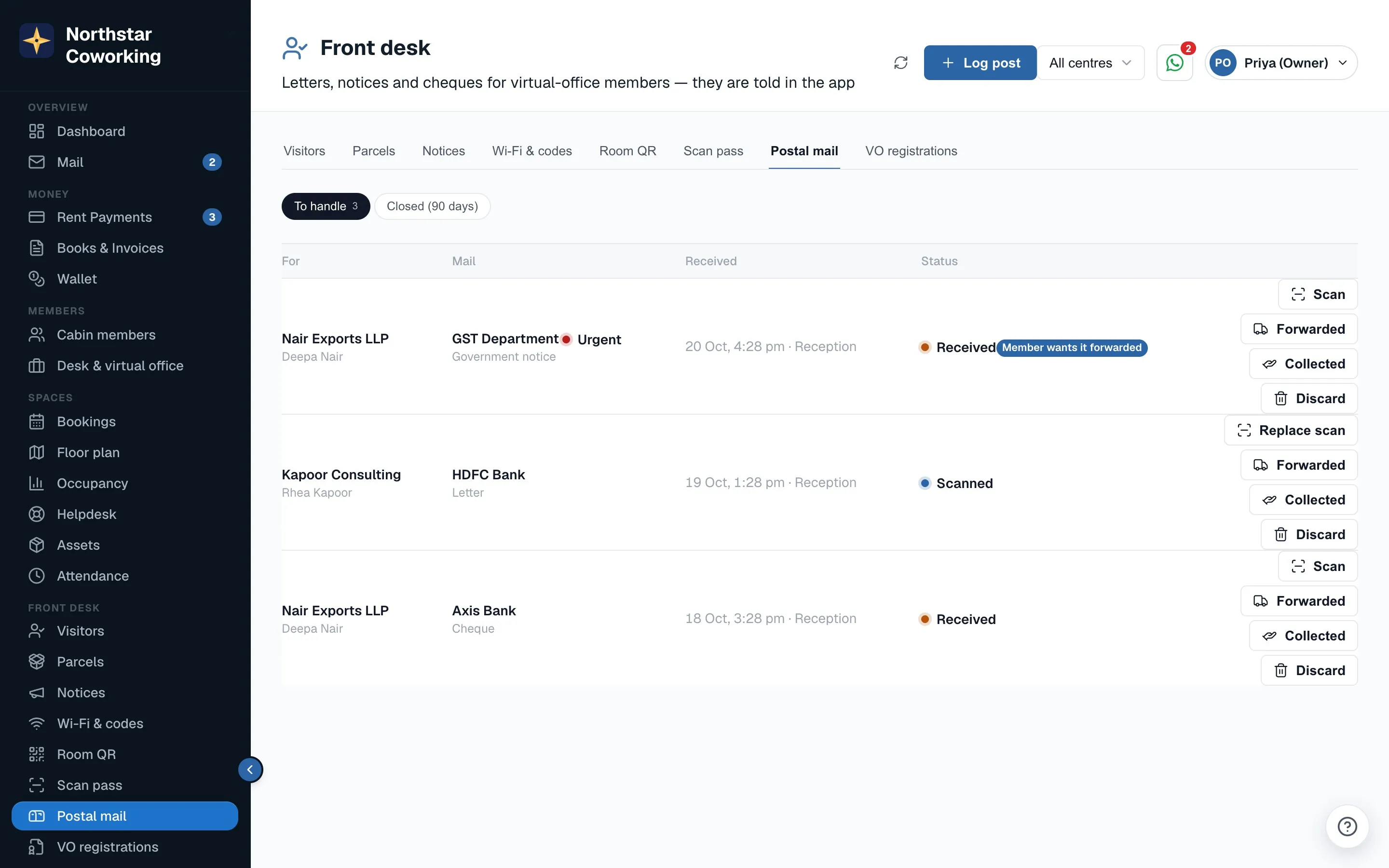The height and width of the screenshot is (868, 1389).
Task: Expand the All centres dropdown
Action: [1090, 63]
